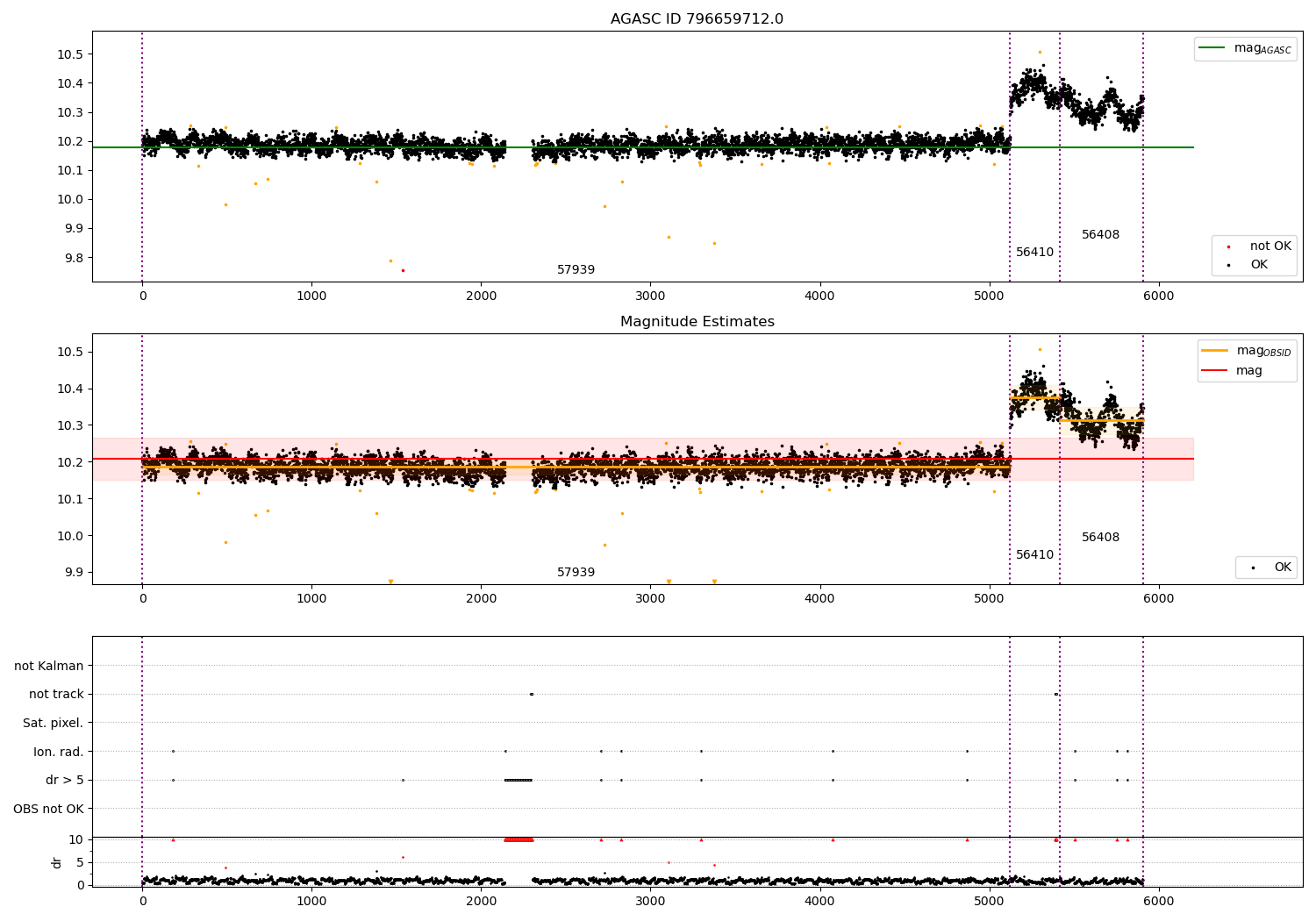Click the 10 tick on the dr axis
Viewport: 1316px width, 921px height.
(76, 840)
